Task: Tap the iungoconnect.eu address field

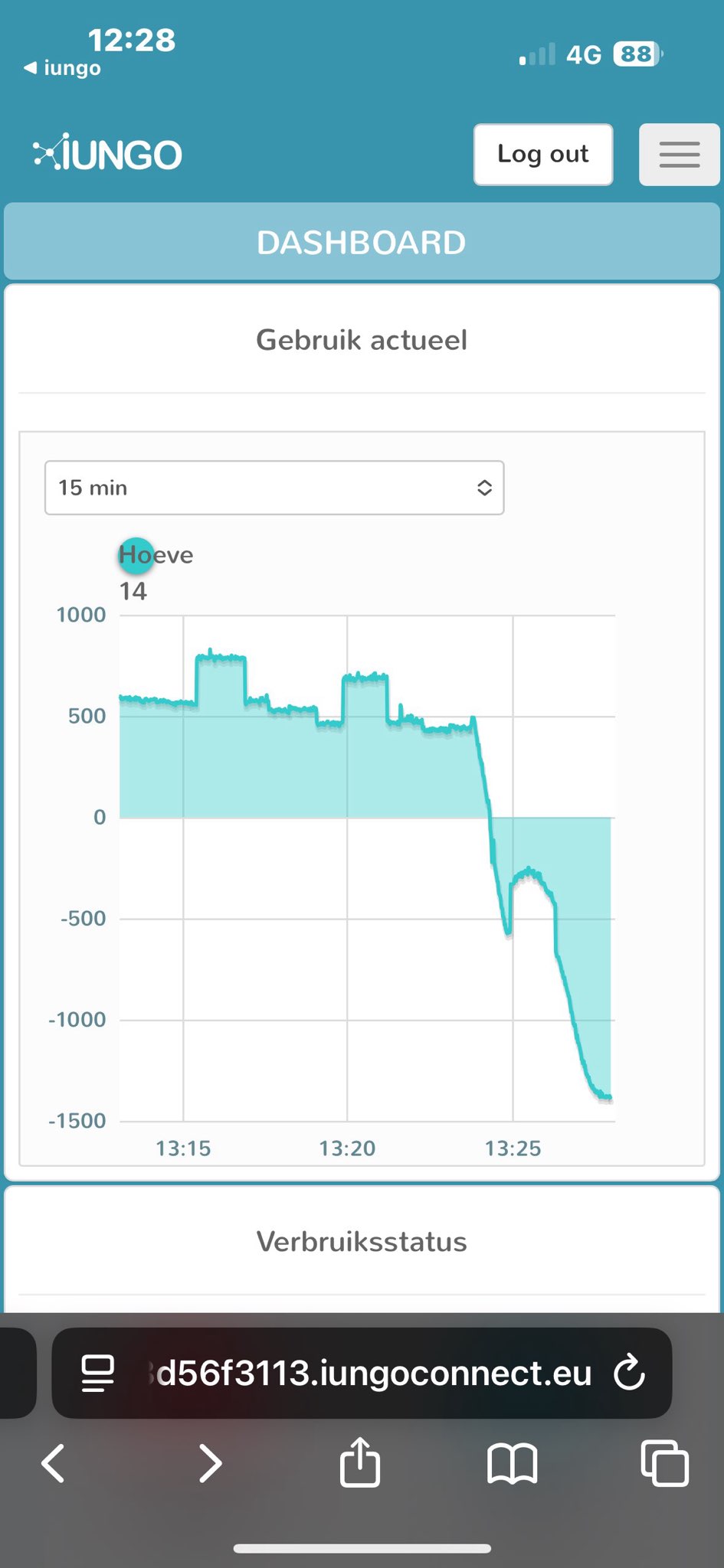Action: pos(374,1373)
